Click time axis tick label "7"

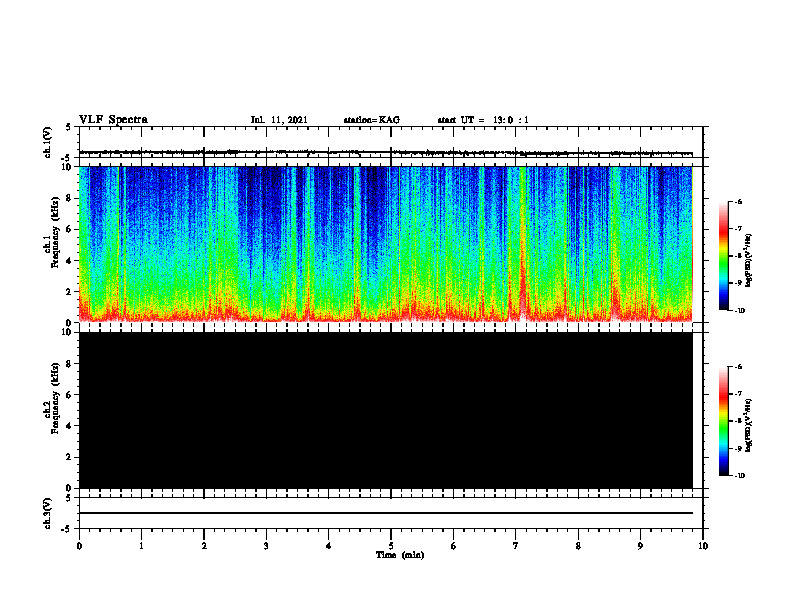coord(516,546)
